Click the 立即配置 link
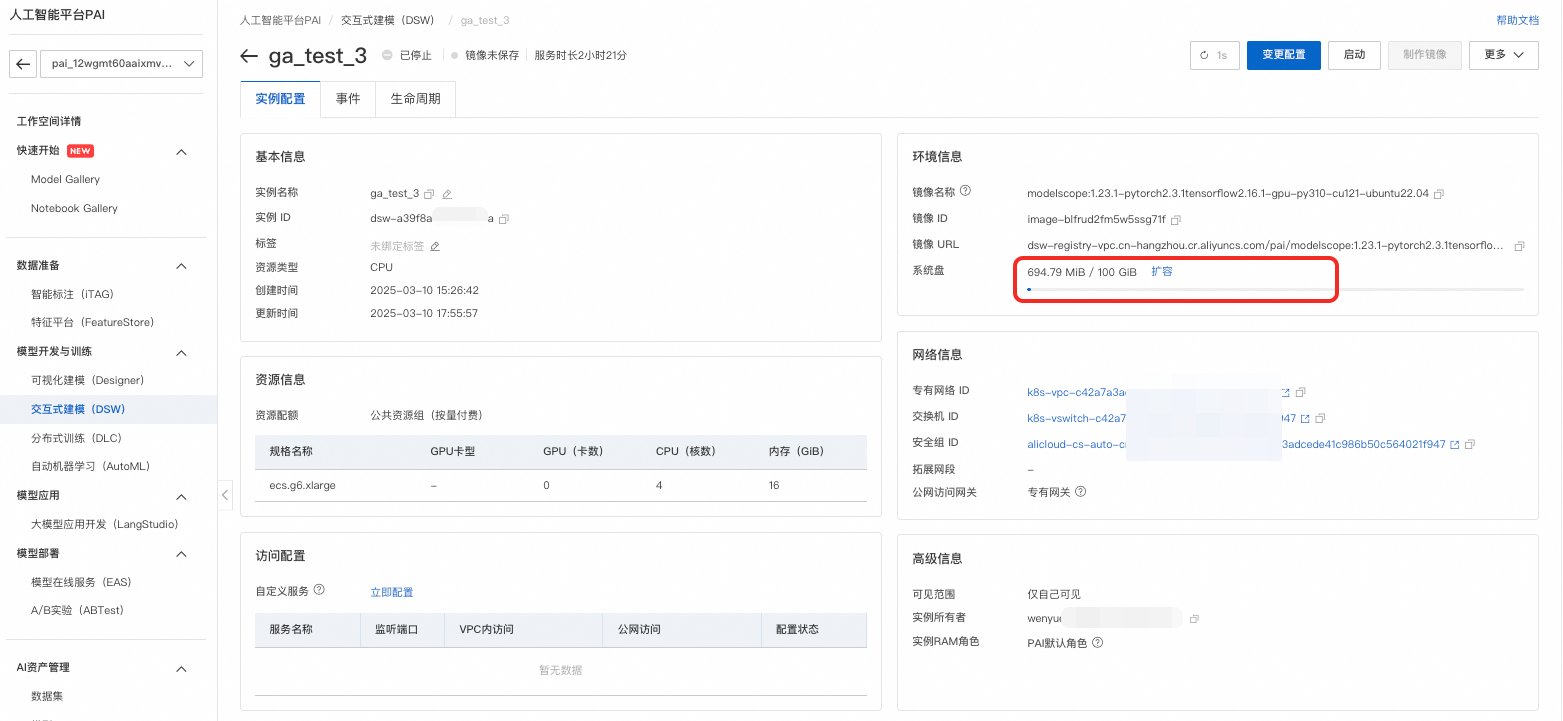The image size is (1563, 721). pos(391,592)
